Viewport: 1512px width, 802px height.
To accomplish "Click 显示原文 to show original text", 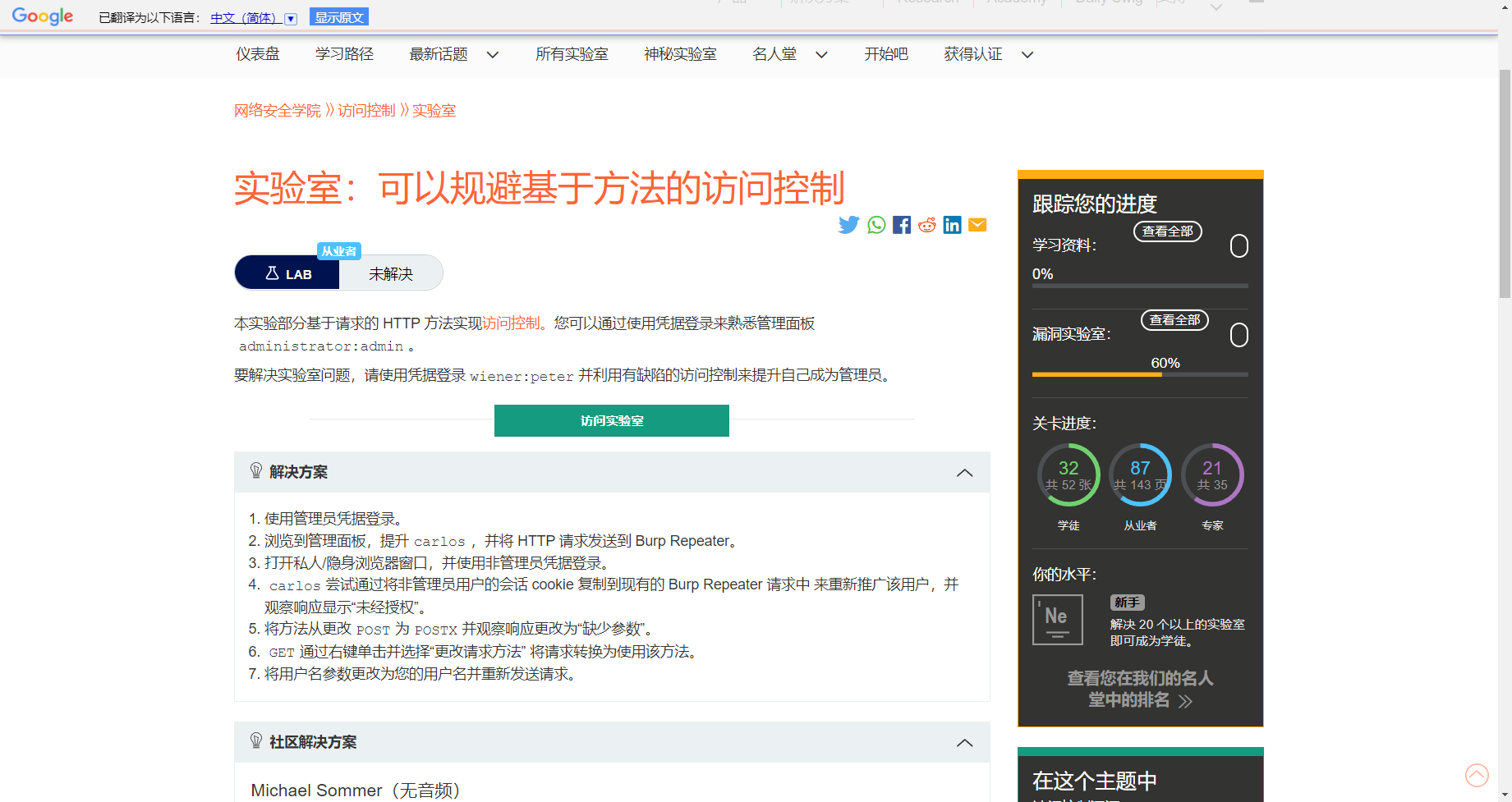I will click(x=339, y=17).
